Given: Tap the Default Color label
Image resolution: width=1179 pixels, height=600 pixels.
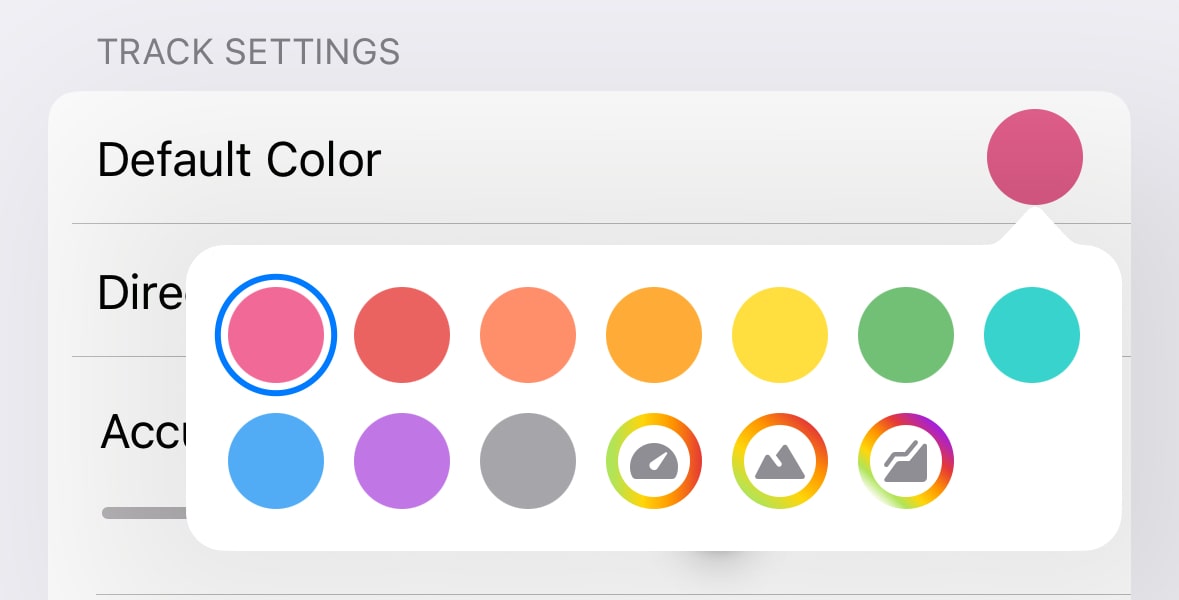Looking at the screenshot, I should (239, 160).
